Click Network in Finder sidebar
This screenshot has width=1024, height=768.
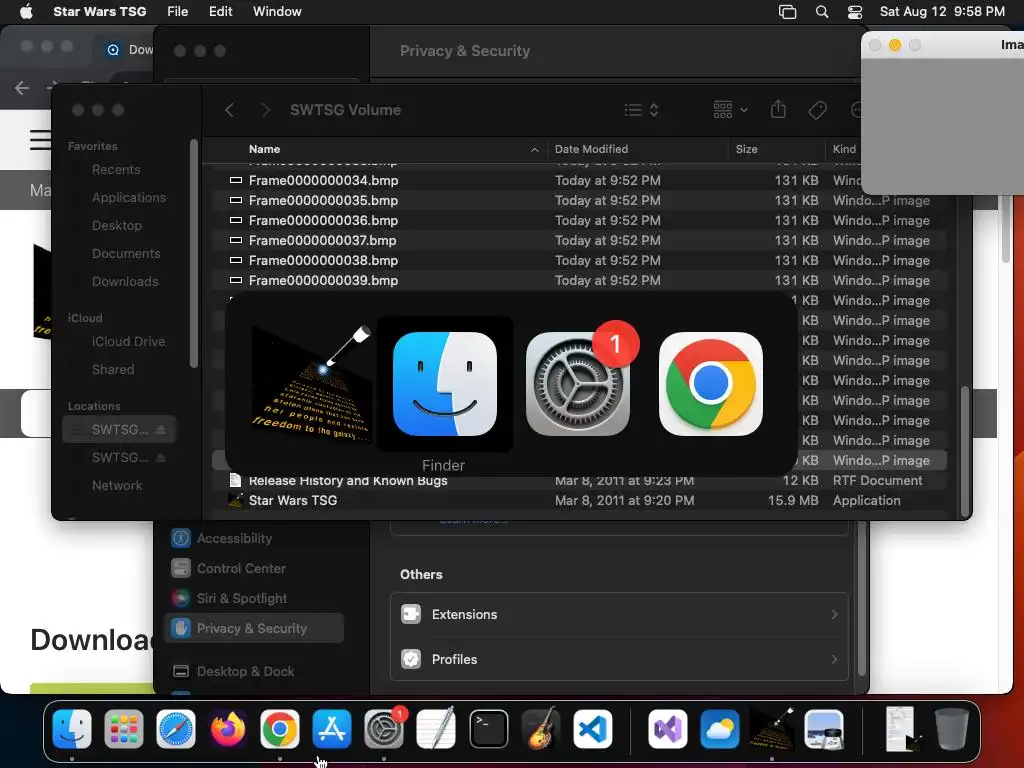tap(117, 485)
